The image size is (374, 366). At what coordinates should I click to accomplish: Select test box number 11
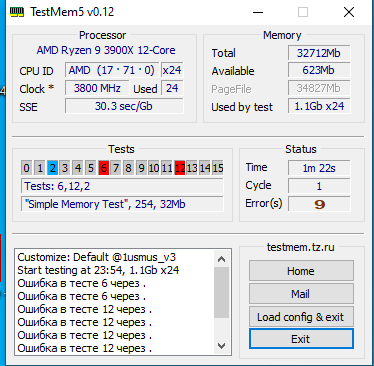coord(167,168)
